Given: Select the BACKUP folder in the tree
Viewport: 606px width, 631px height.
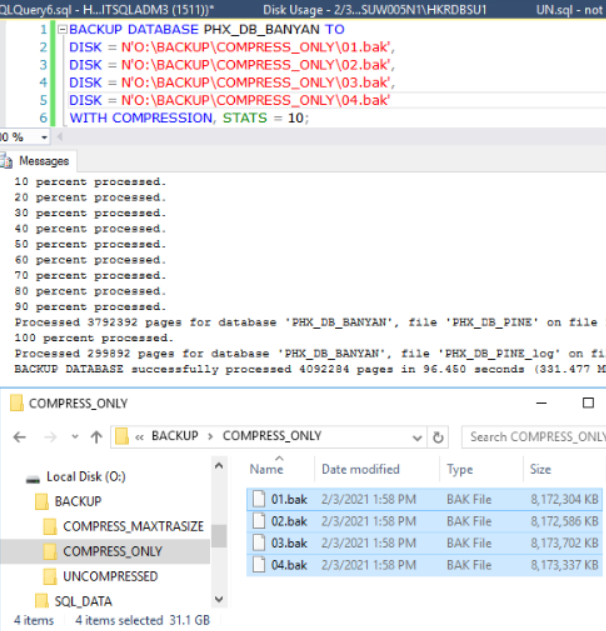Looking at the screenshot, I should pos(78,501).
